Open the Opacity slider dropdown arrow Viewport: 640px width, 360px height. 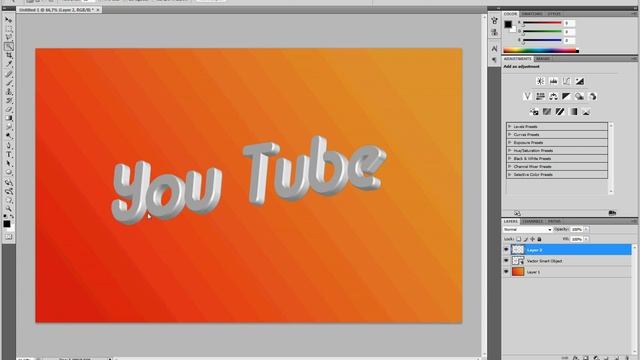[586, 229]
